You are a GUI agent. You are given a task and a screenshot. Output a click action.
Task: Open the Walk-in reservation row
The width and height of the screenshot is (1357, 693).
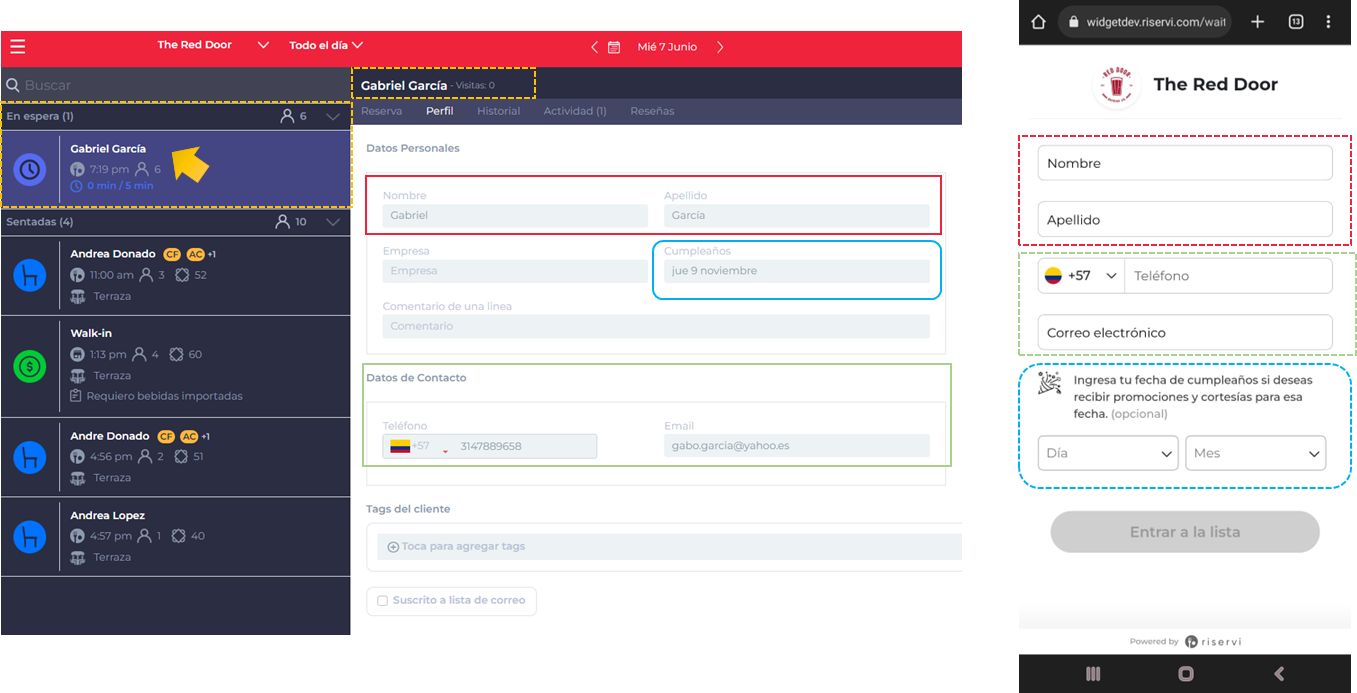click(x=176, y=366)
